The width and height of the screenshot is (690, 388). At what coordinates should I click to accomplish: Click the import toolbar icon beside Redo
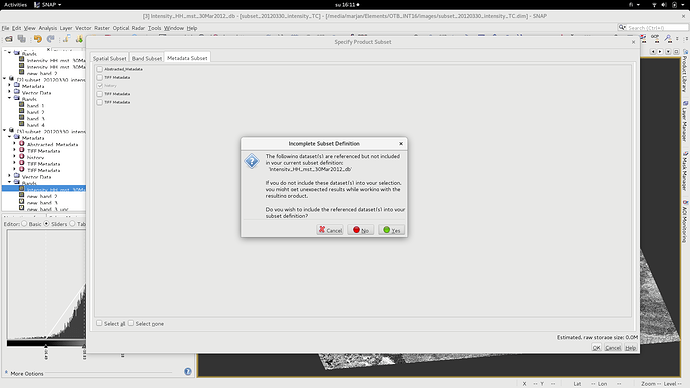pyautogui.click(x=66, y=39)
